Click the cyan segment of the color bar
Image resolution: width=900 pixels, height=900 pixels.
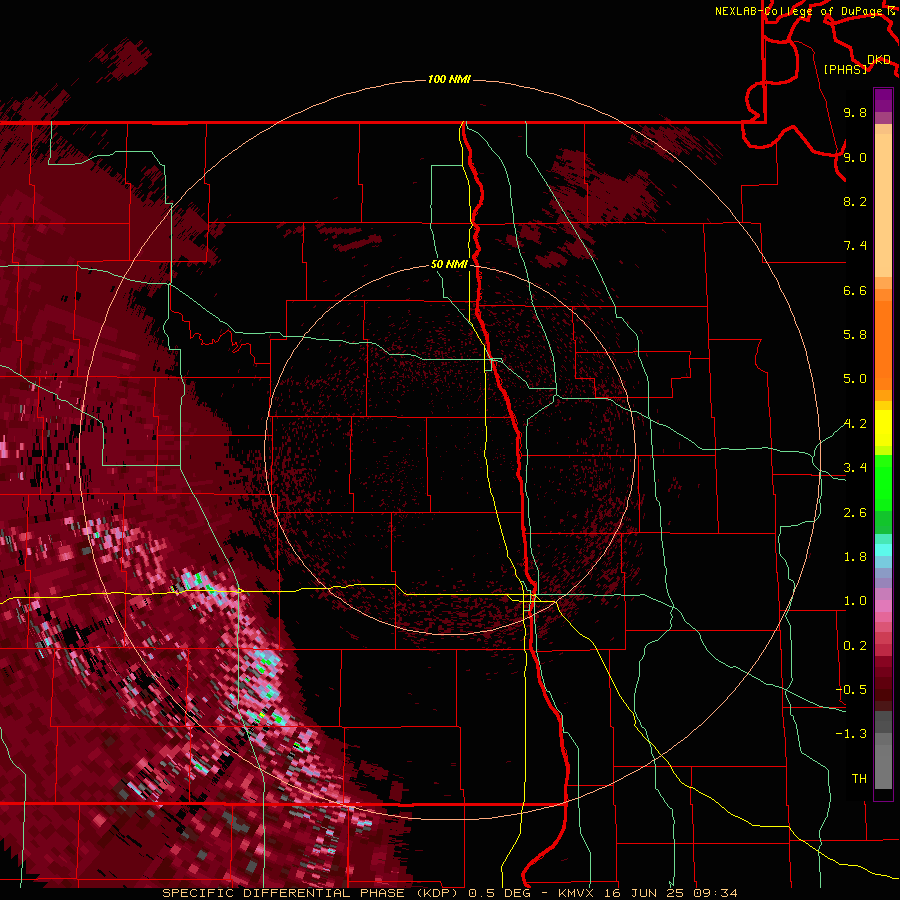tap(883, 550)
